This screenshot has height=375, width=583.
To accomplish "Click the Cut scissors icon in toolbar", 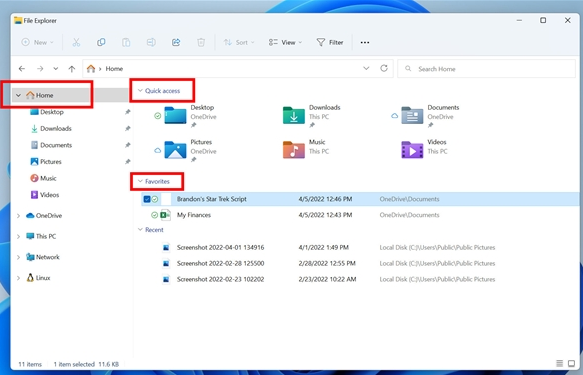I will coord(76,42).
